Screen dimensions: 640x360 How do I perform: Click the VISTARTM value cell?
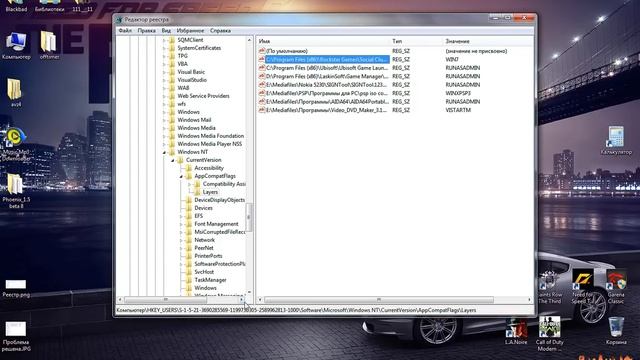click(458, 110)
